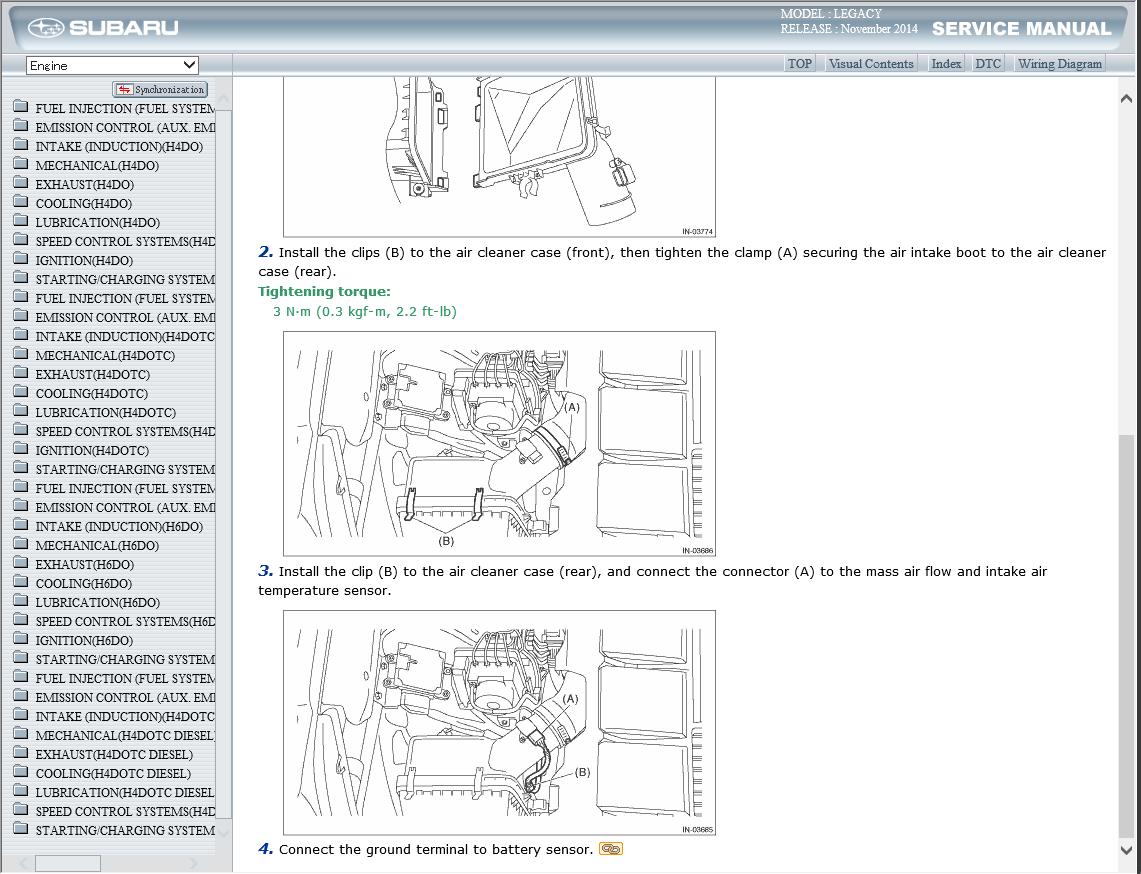Click folder icon beside INTAKE (INDUCTION)(H6DO)

click(x=20, y=525)
